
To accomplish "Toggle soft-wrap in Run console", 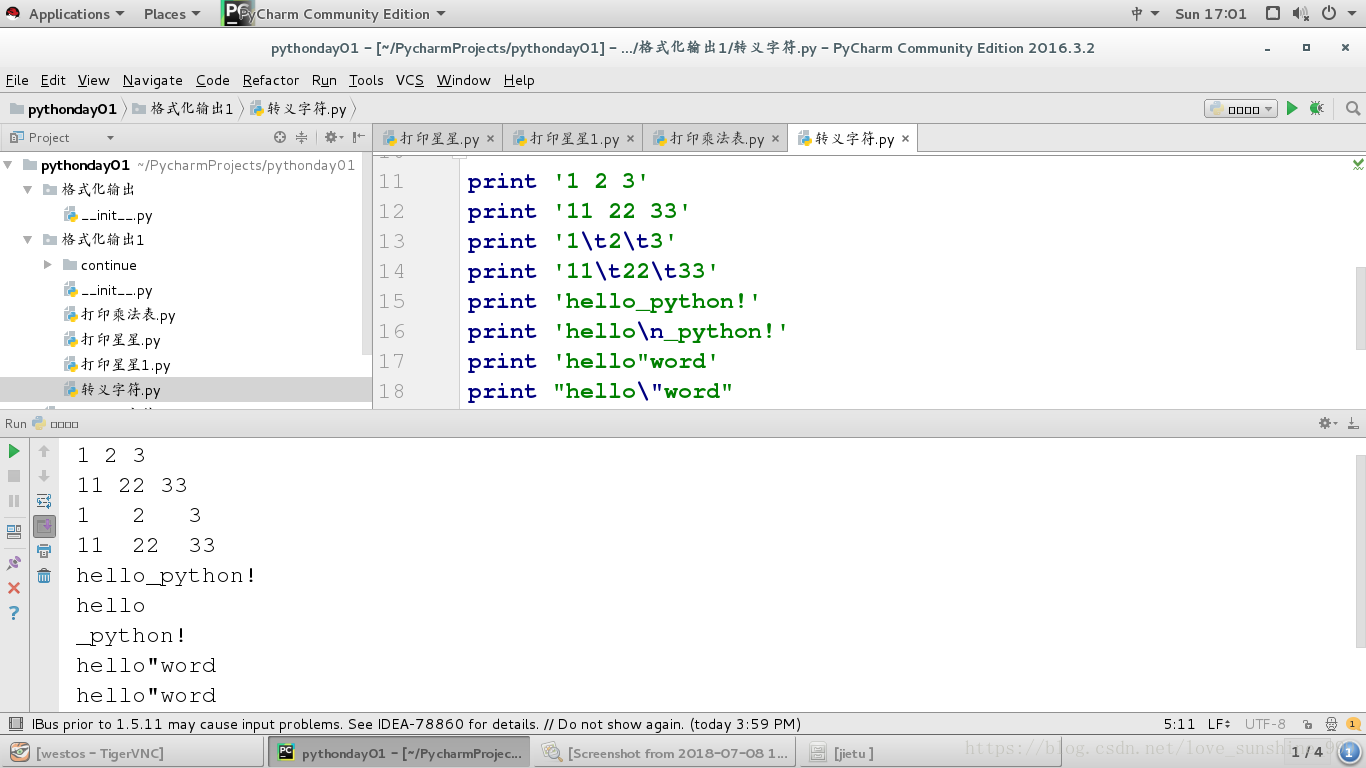I will (x=44, y=501).
